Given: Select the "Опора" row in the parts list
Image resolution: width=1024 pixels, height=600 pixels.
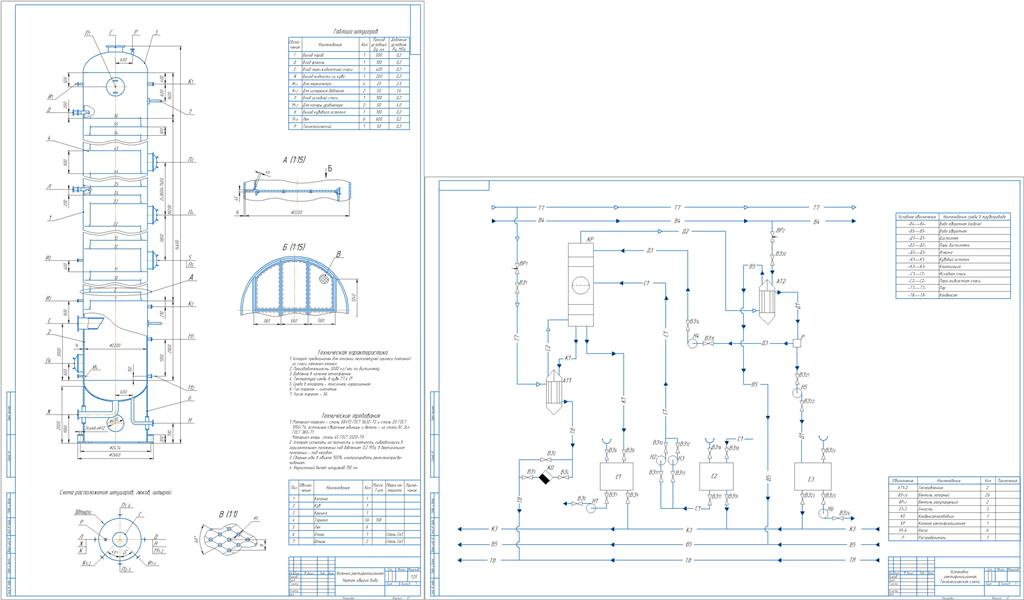Looking at the screenshot, I should tap(353, 534).
